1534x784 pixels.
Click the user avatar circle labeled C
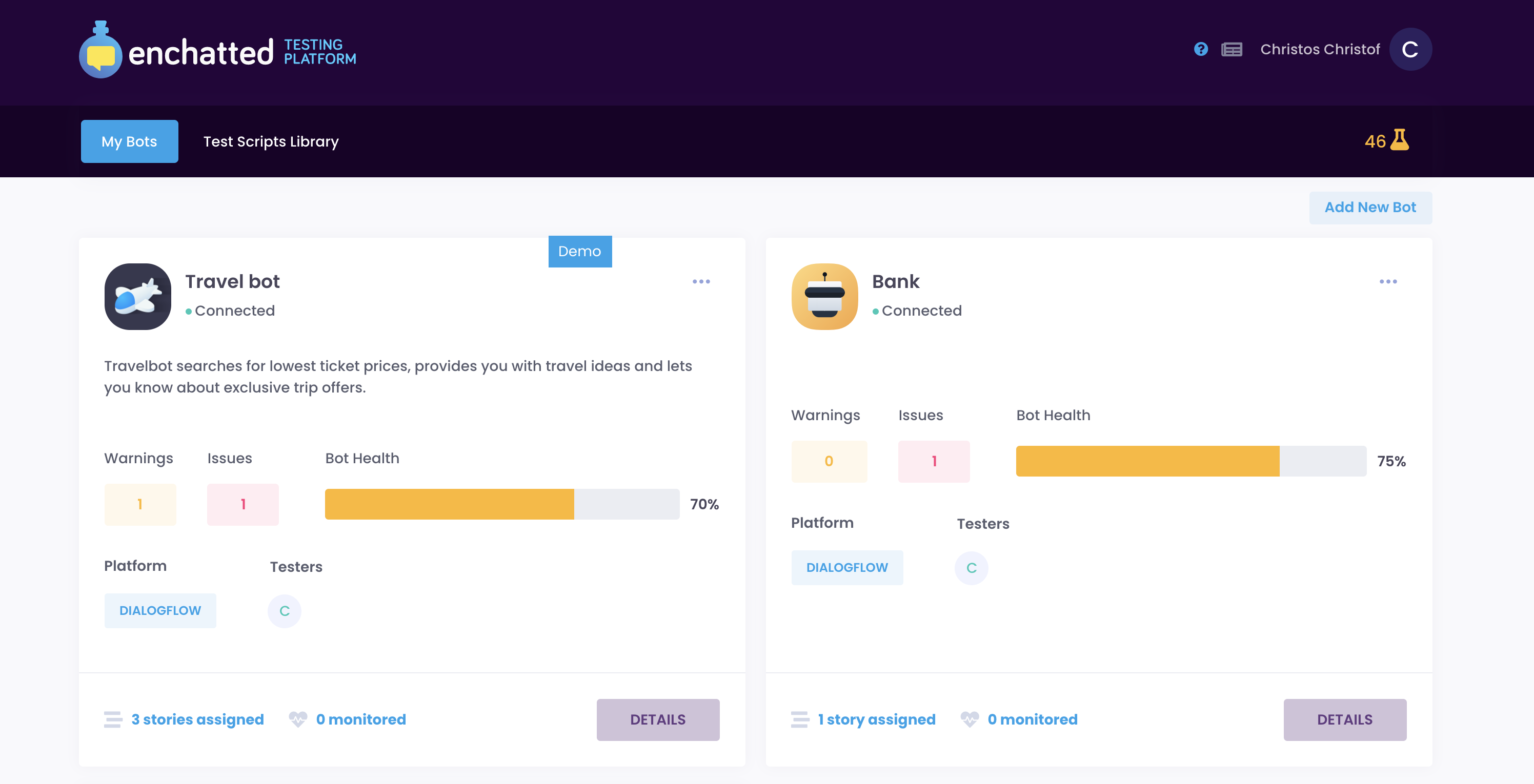[1410, 49]
